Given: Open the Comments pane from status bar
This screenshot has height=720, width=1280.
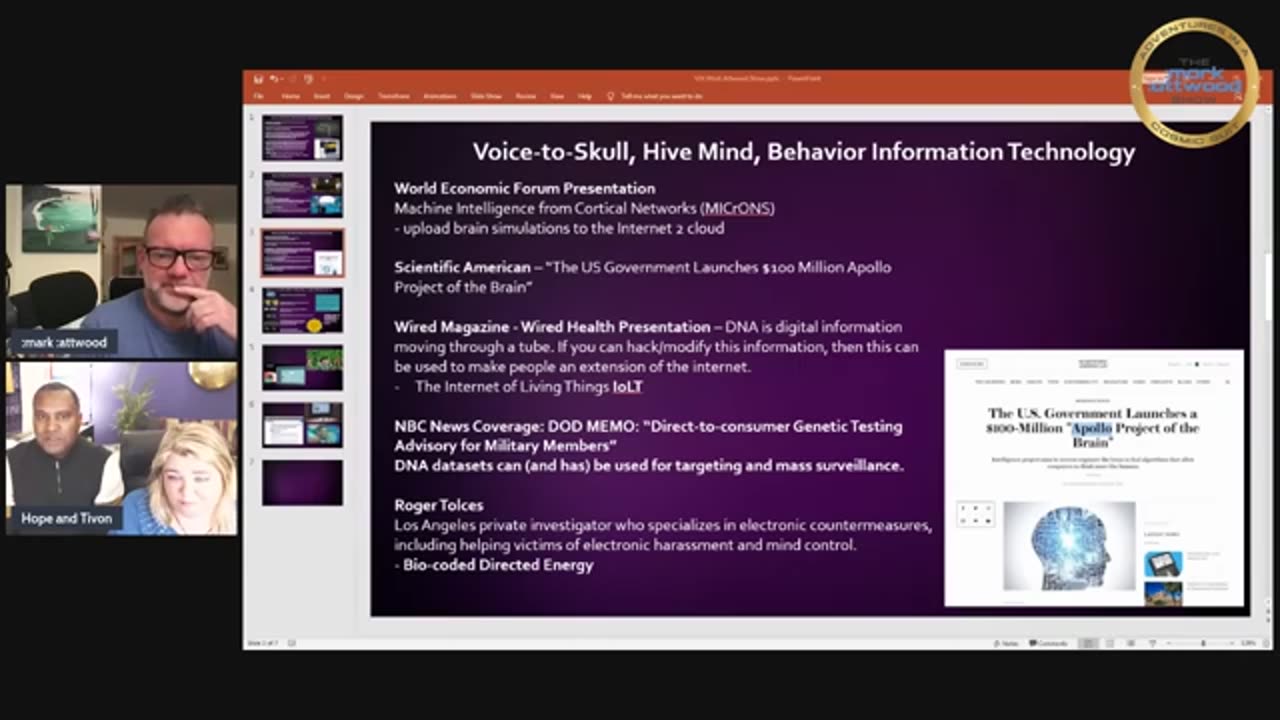Looking at the screenshot, I should [1048, 643].
